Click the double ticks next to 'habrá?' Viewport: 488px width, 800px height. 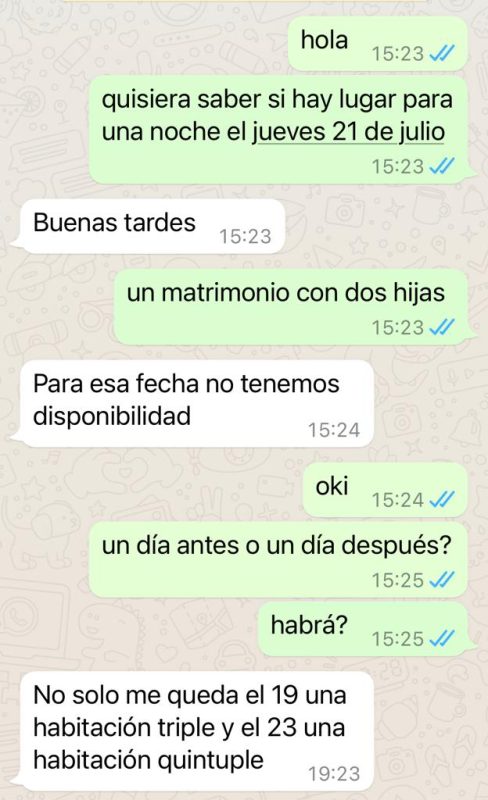(442, 639)
